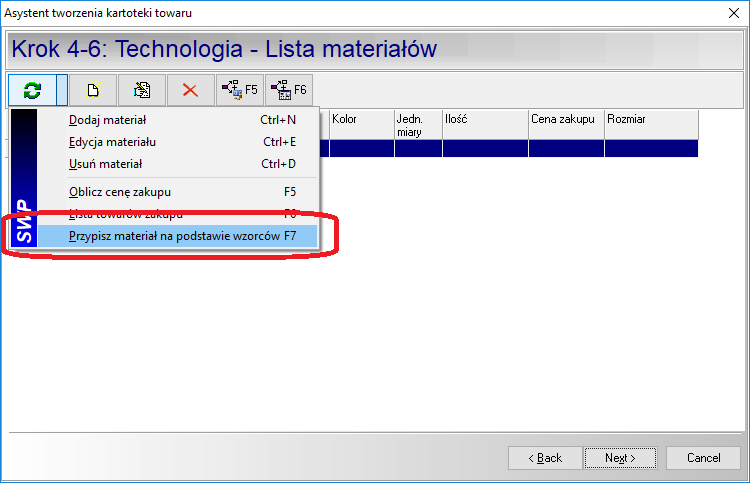
Task: Click the F5 calculate purchase price icon
Action: tap(239, 90)
